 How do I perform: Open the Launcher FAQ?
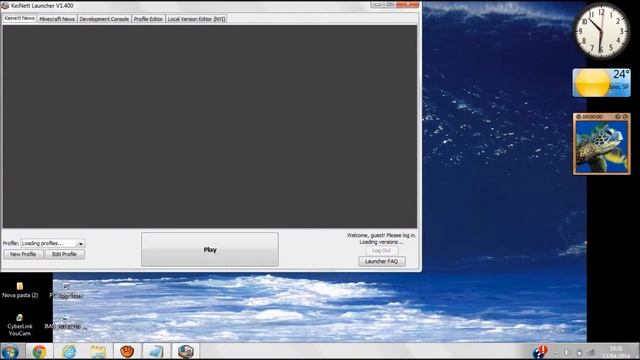[382, 261]
